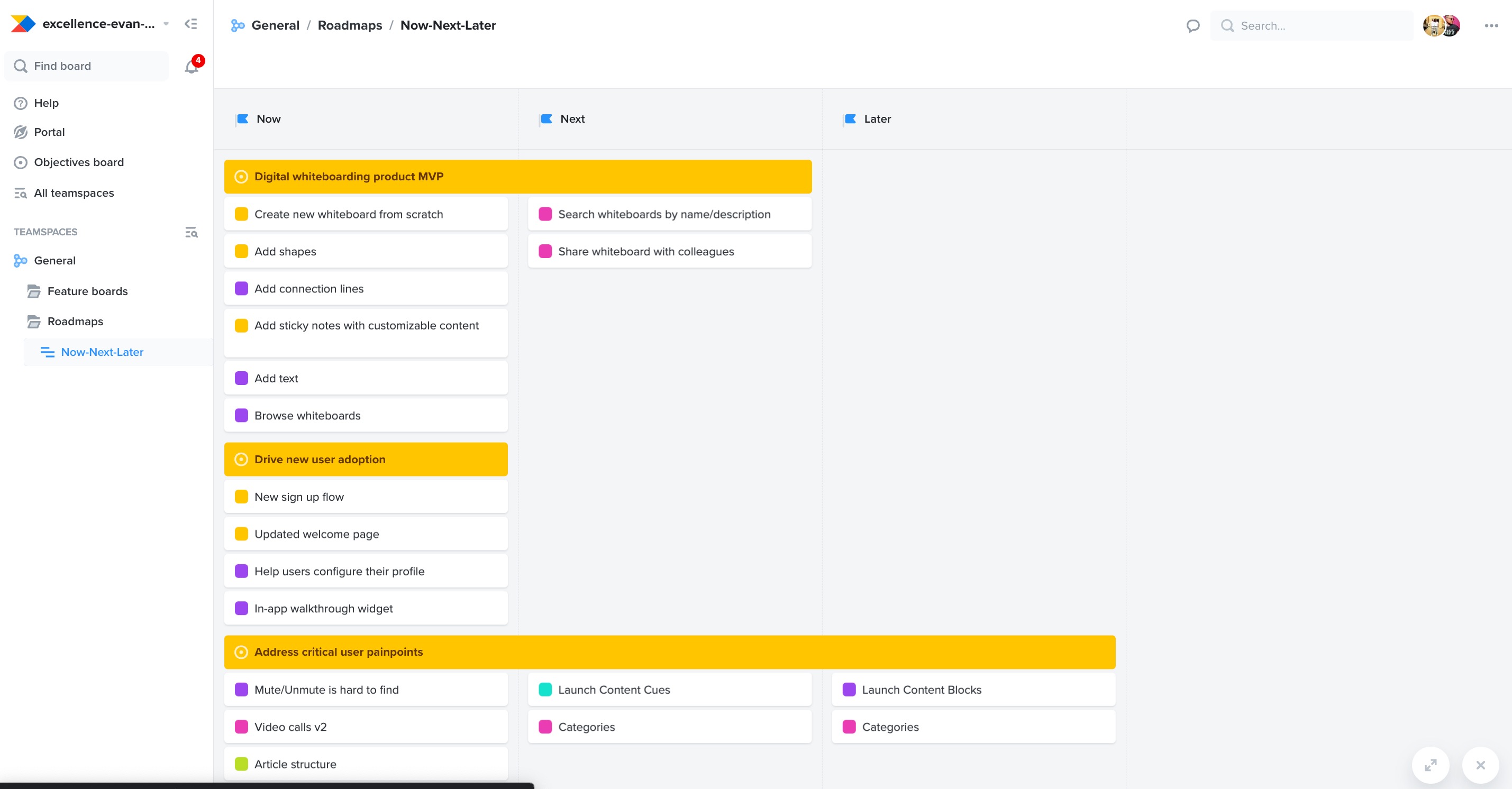The height and width of the screenshot is (789, 1512).
Task: Click the Next column header label
Action: [572, 119]
